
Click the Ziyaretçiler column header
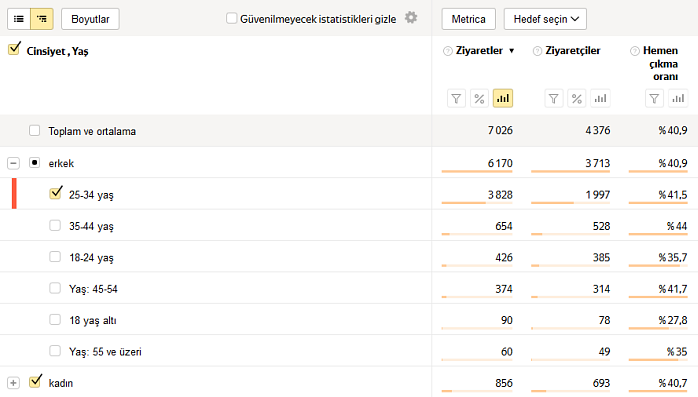click(x=573, y=51)
